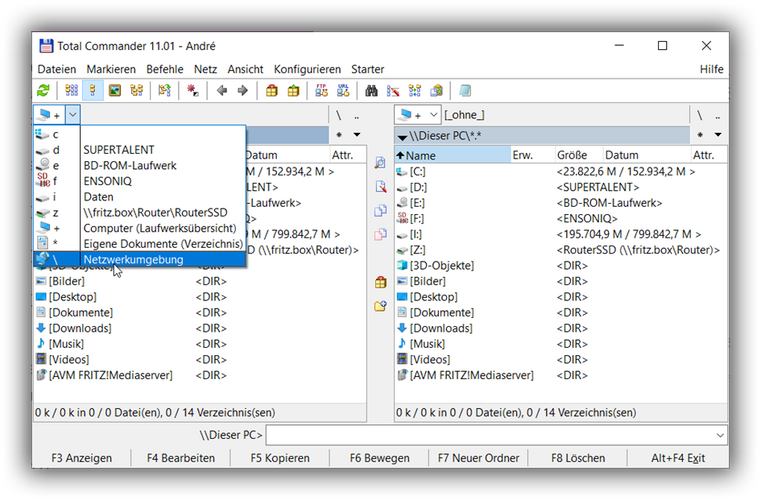This screenshot has width=761, height=500.
Task: Open the multi-rename tool icon
Action: (393, 90)
